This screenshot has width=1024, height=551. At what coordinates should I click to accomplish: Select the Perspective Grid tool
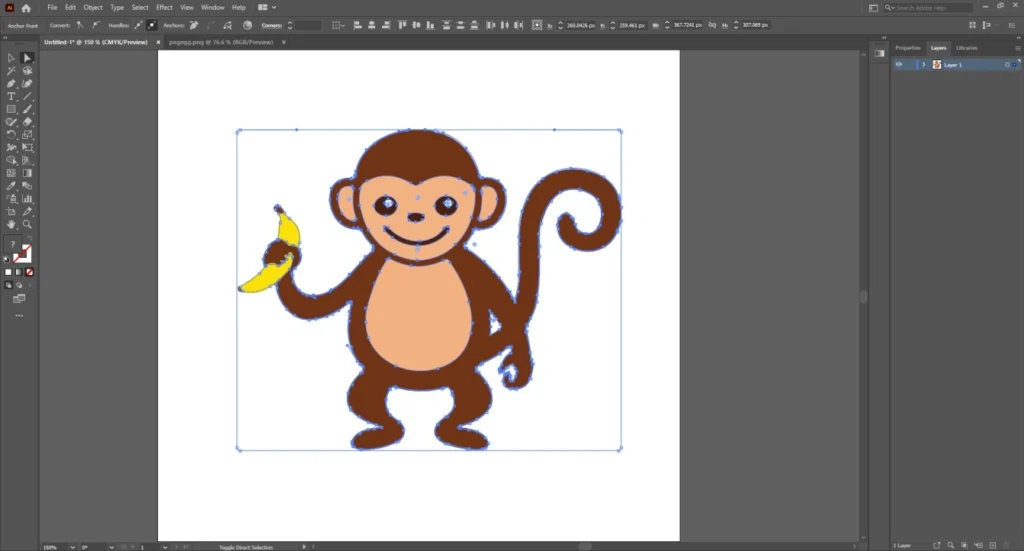tap(27, 160)
